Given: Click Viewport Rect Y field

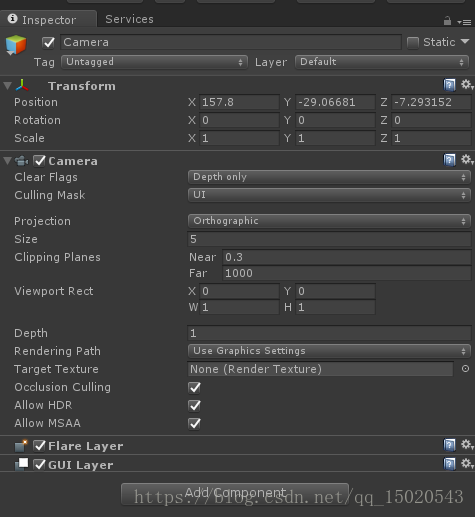Looking at the screenshot, I should (x=335, y=291).
